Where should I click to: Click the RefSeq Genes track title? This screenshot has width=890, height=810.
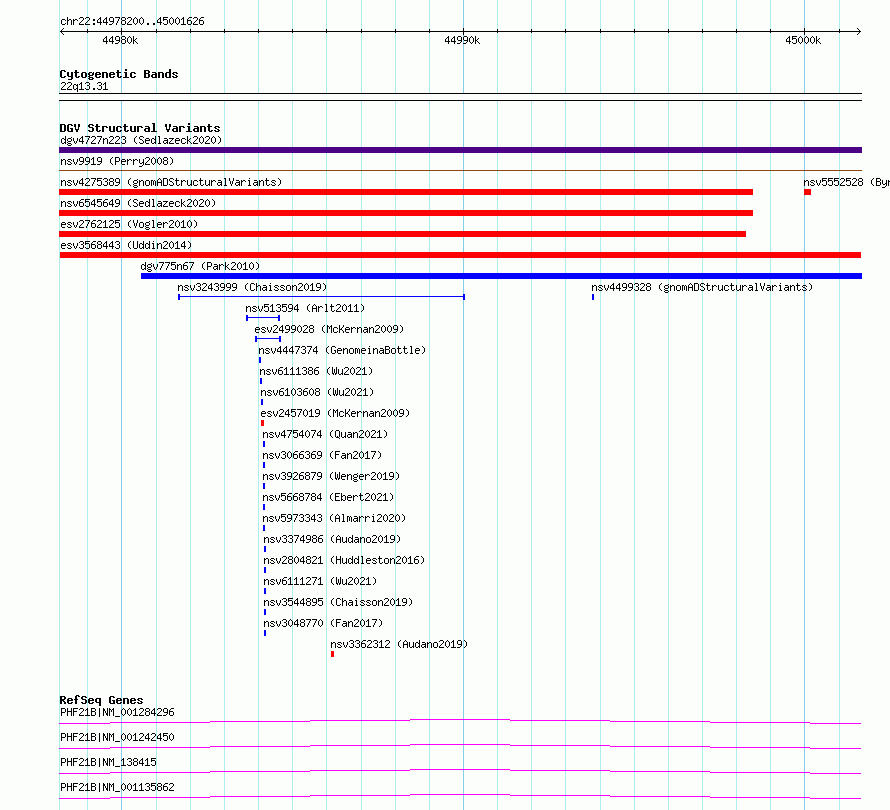point(101,700)
